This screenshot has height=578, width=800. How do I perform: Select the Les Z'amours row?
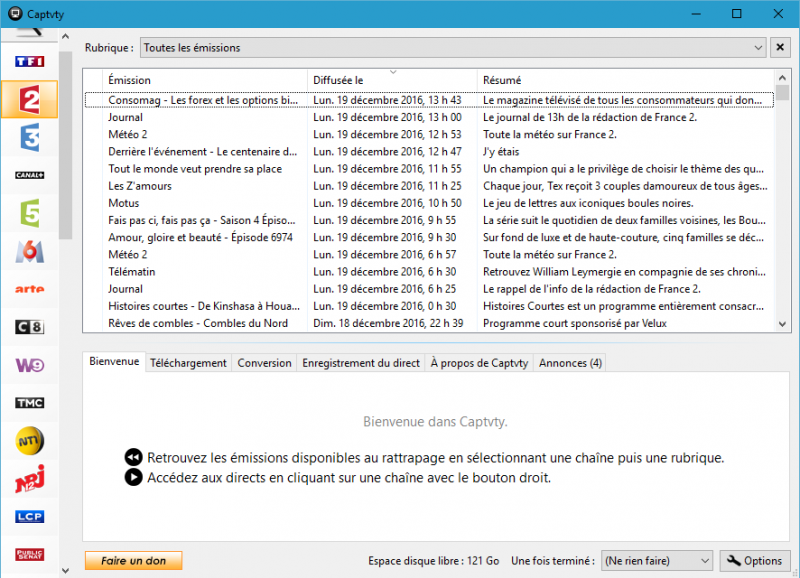point(429,186)
